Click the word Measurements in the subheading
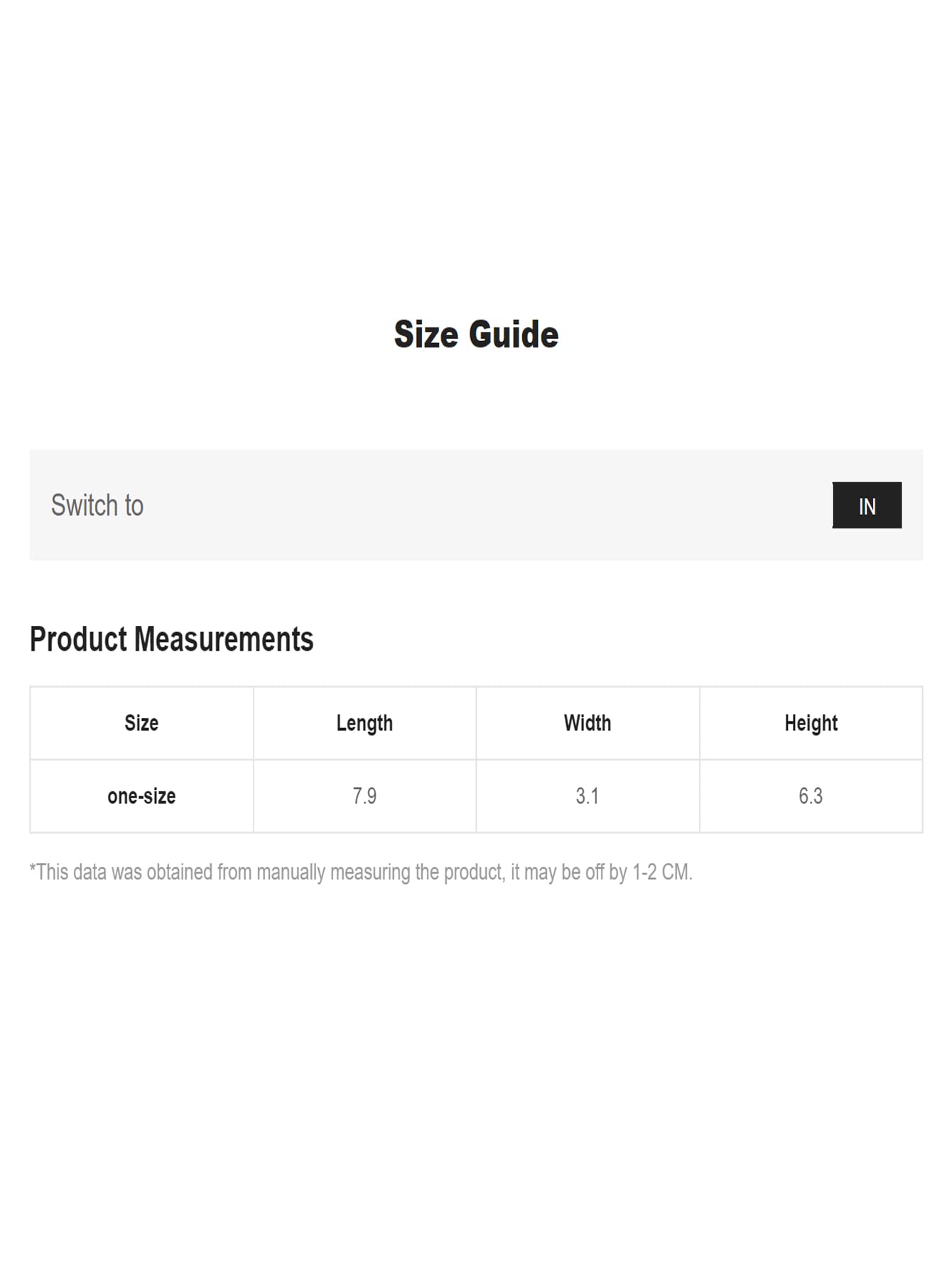952x1268 pixels. [x=224, y=639]
